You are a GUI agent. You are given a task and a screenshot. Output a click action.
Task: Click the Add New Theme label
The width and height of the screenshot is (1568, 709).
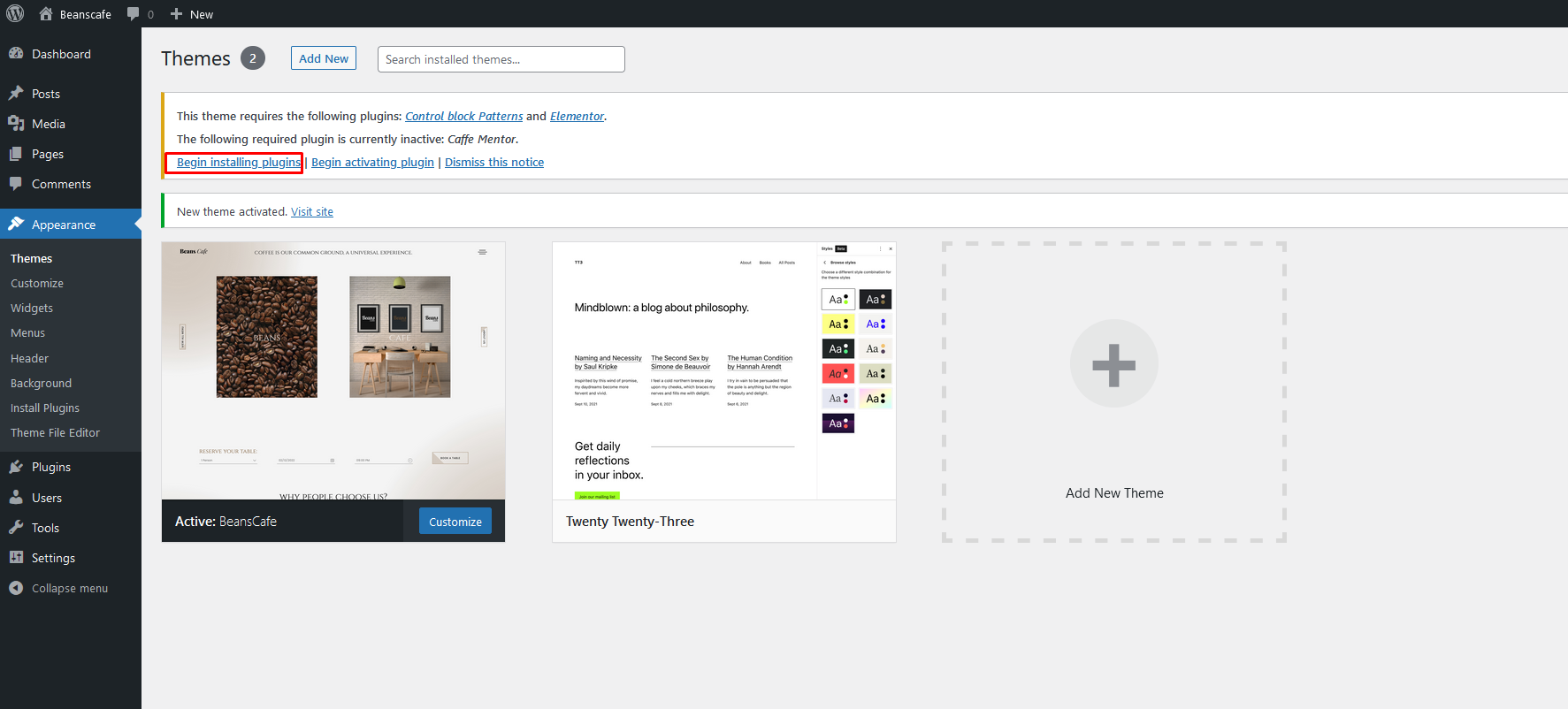(1114, 493)
